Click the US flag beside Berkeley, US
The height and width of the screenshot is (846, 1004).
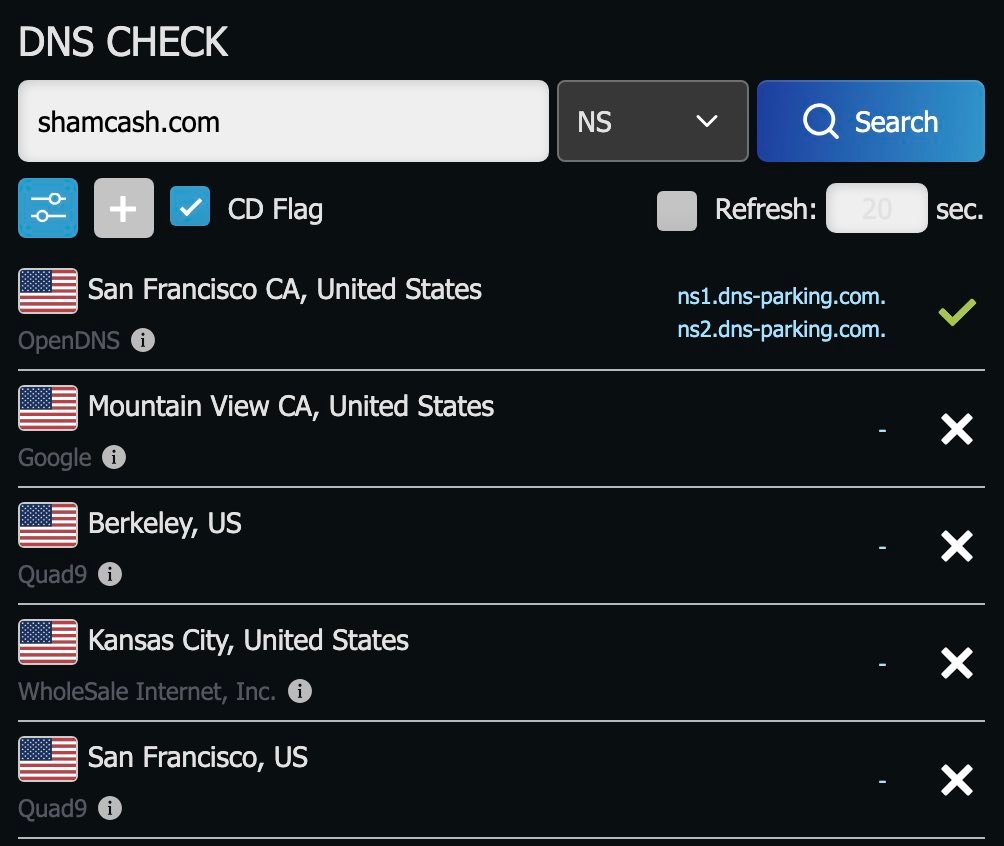click(x=48, y=525)
